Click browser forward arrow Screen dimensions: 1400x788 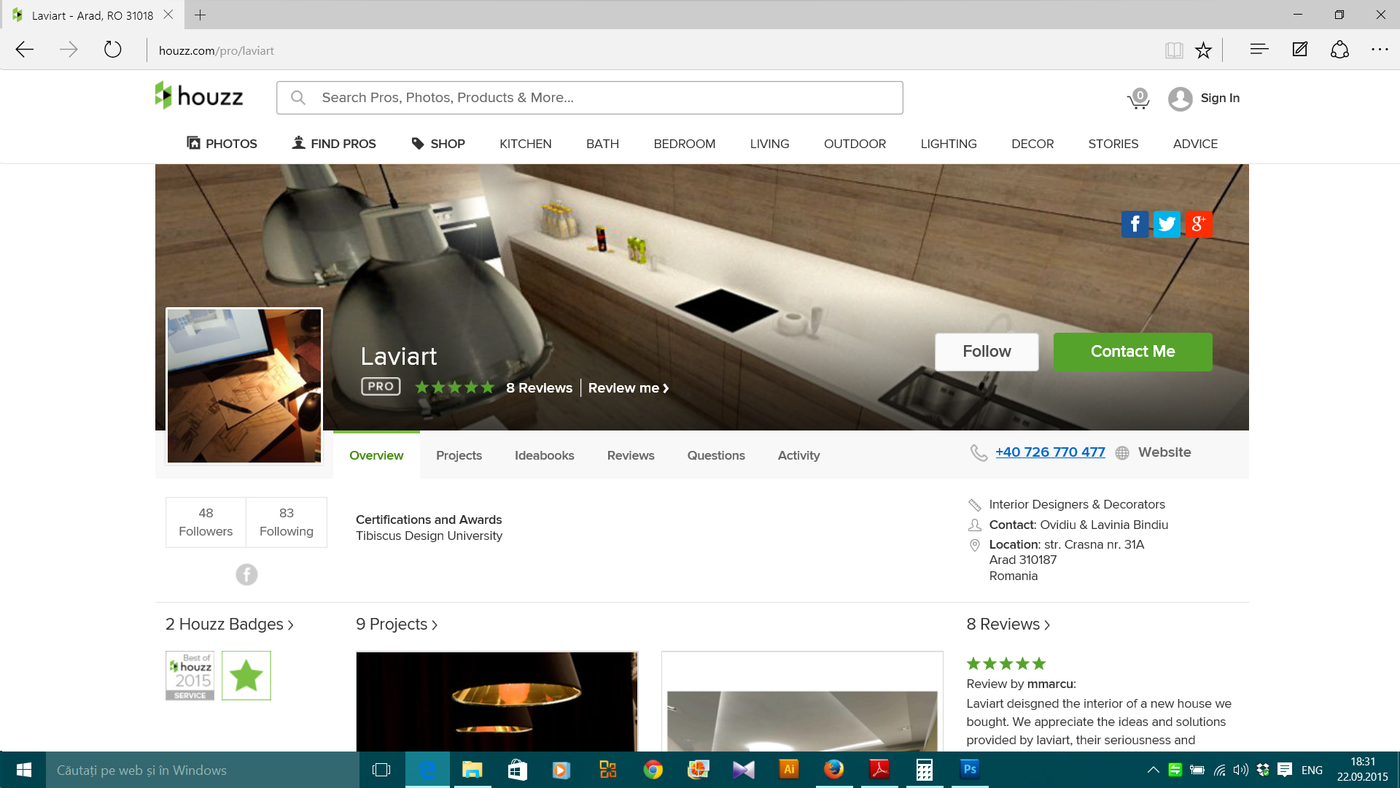click(x=69, y=50)
